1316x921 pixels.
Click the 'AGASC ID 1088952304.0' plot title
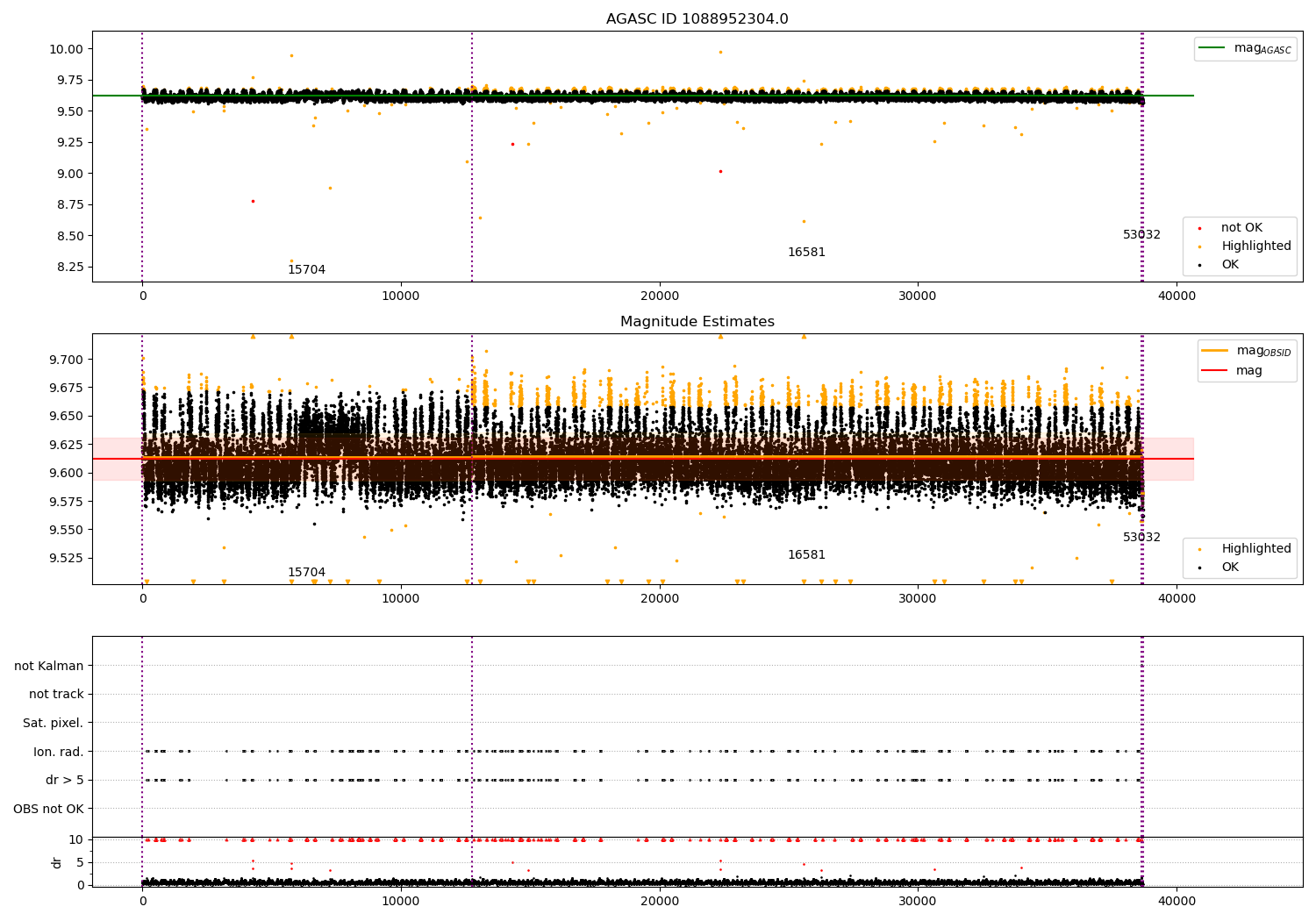697,19
